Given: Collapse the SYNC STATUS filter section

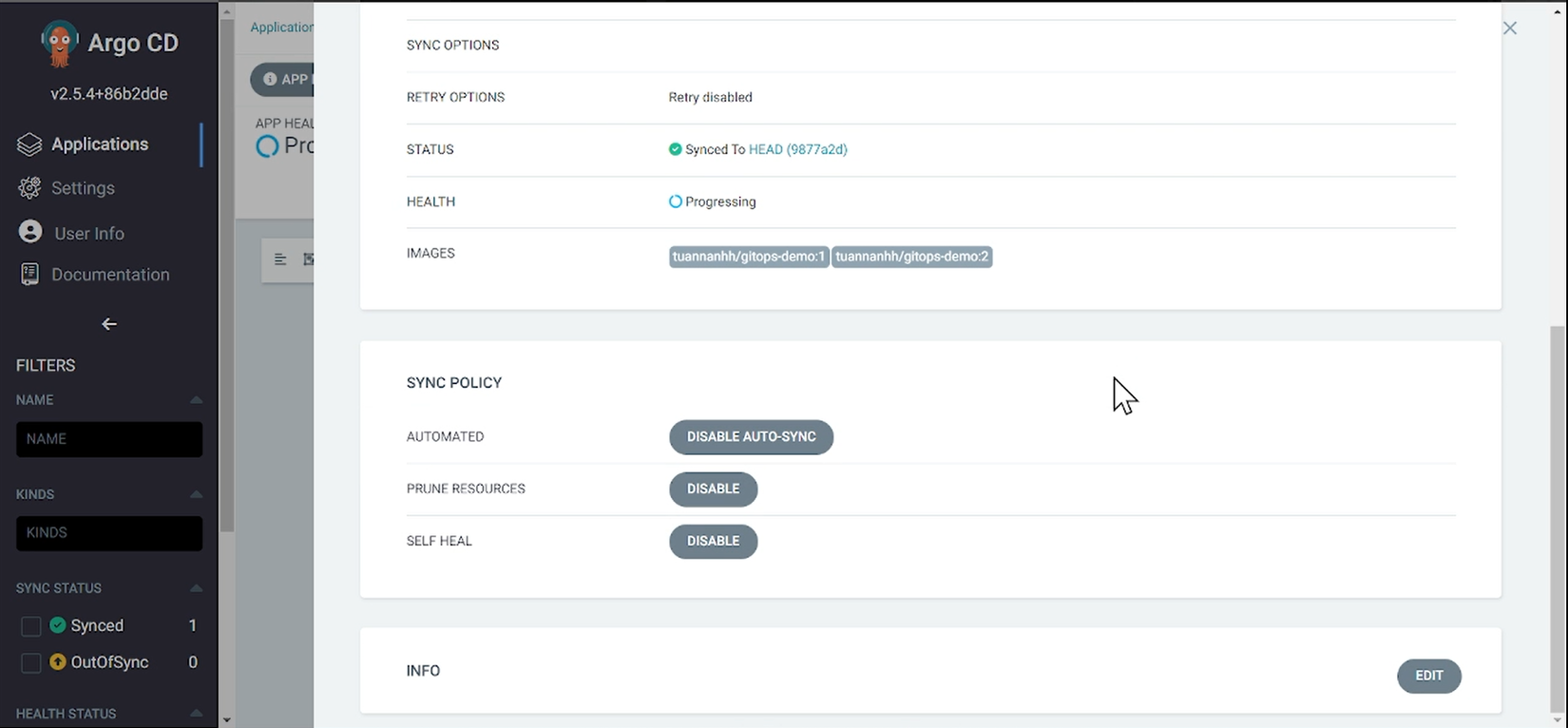Looking at the screenshot, I should tap(196, 588).
